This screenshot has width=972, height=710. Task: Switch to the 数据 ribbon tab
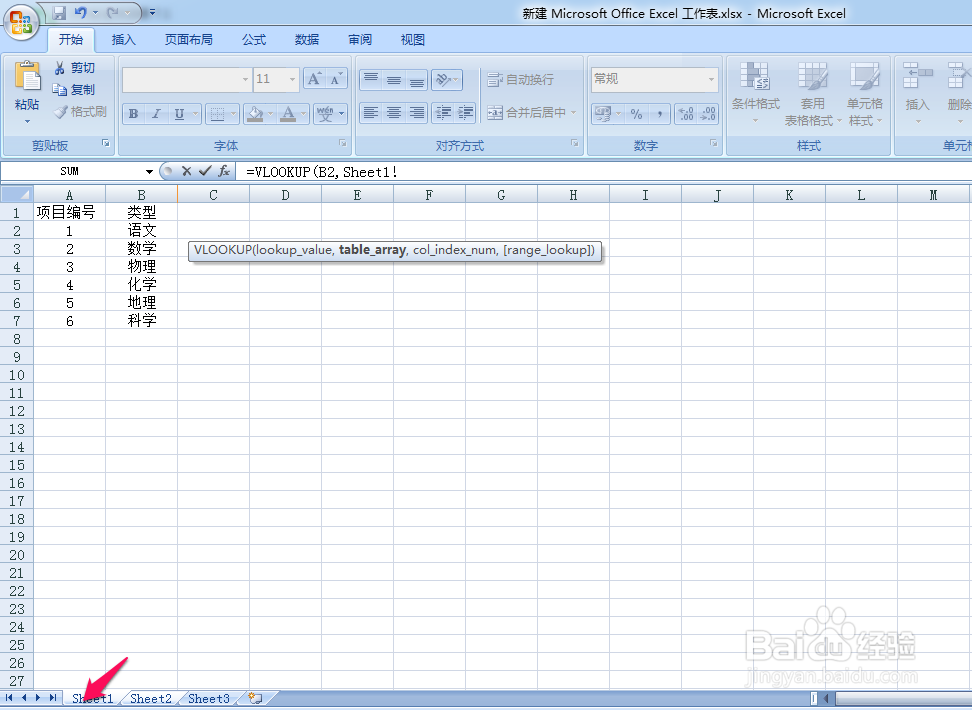point(307,40)
